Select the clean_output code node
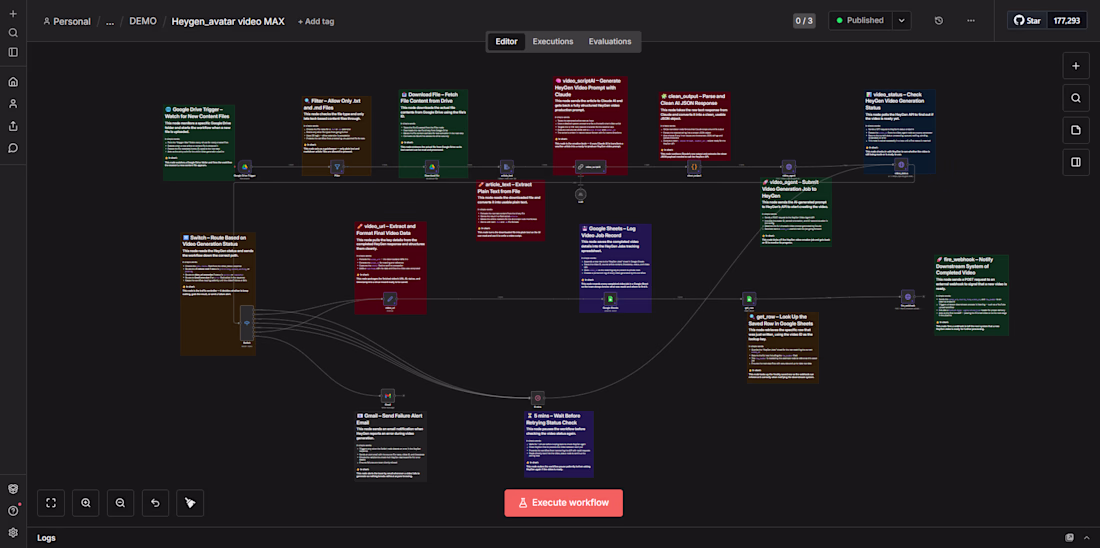 [694, 167]
